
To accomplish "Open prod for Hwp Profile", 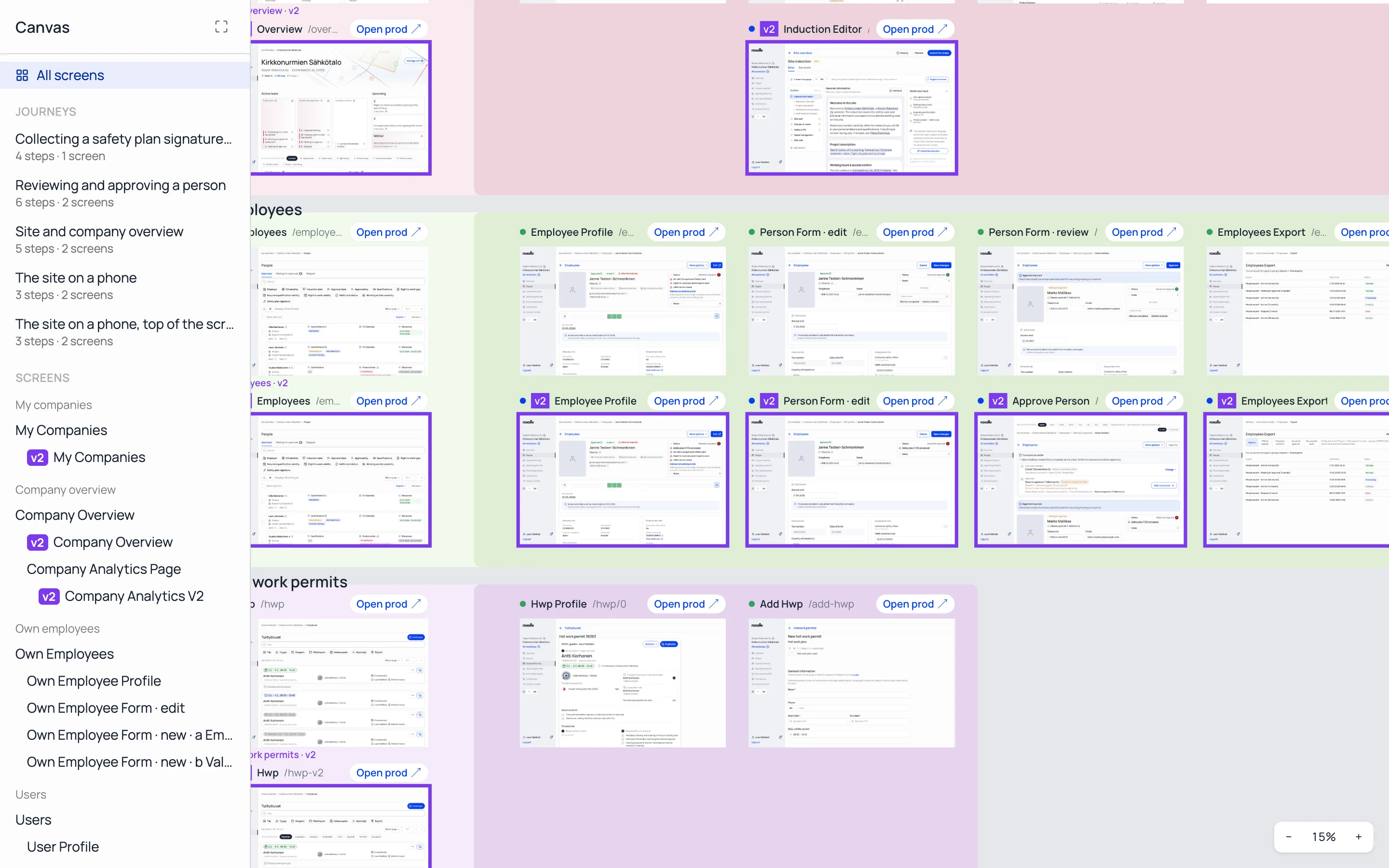I will tap(686, 604).
